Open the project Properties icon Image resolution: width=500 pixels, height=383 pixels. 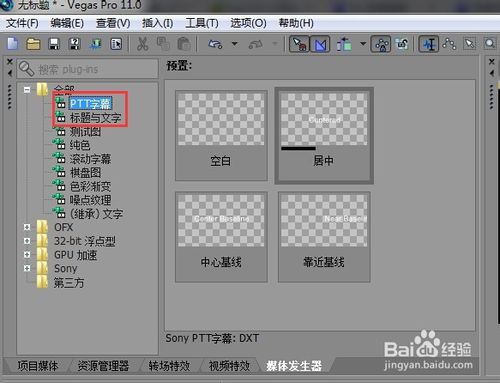pos(116,44)
